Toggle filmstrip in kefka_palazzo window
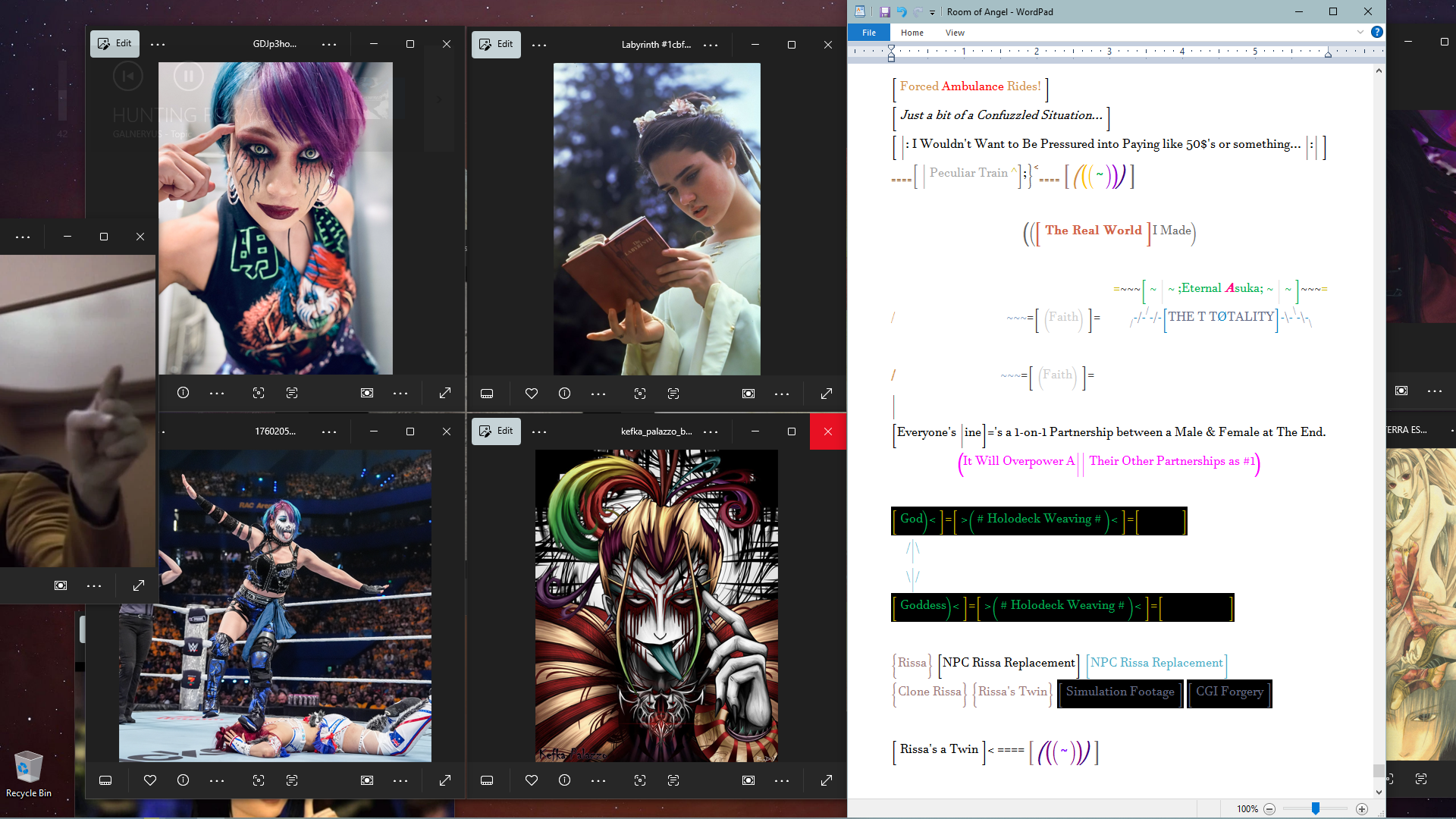This screenshot has height=819, width=1456. pyautogui.click(x=487, y=780)
